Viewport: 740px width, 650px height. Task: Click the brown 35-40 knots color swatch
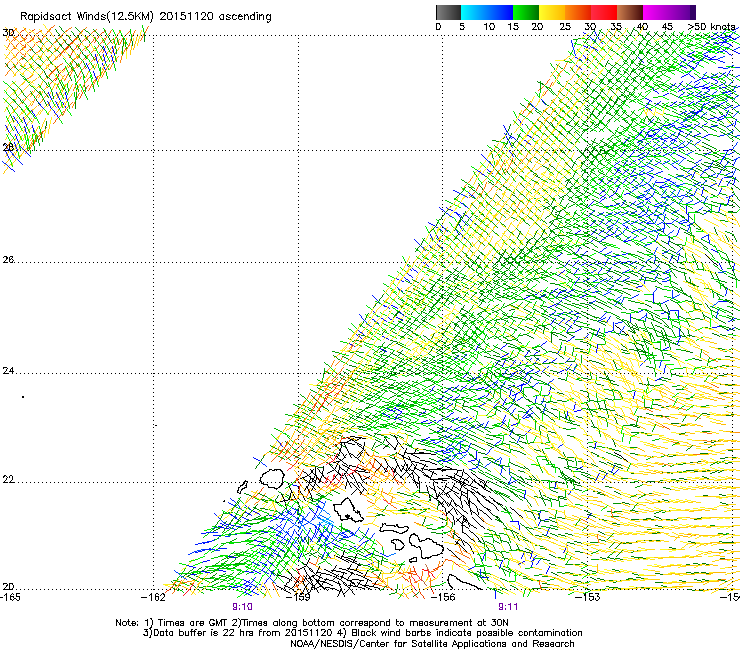[x=630, y=12]
